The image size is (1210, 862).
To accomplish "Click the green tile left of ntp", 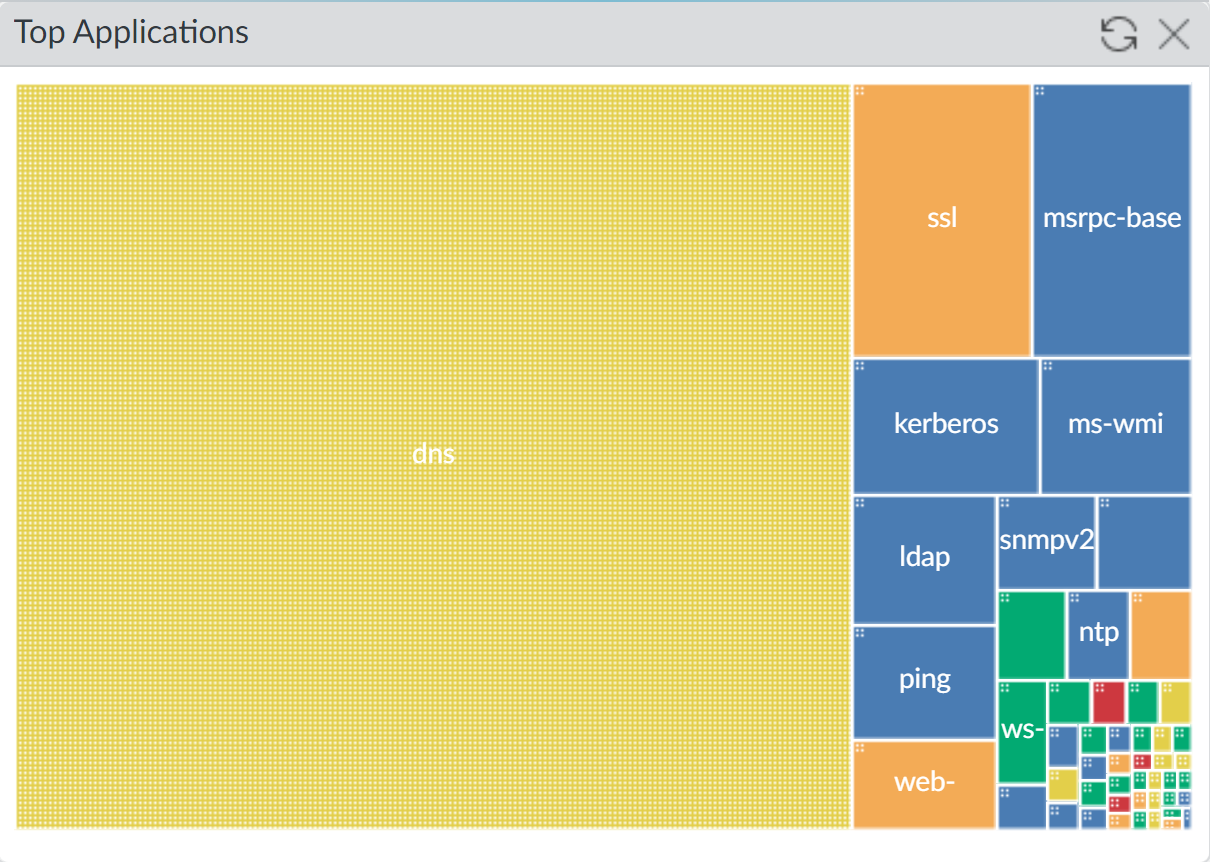I will 1031,635.
